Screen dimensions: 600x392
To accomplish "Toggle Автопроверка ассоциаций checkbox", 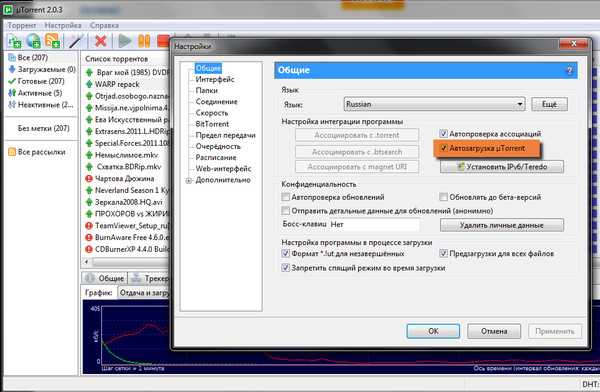I will (443, 134).
